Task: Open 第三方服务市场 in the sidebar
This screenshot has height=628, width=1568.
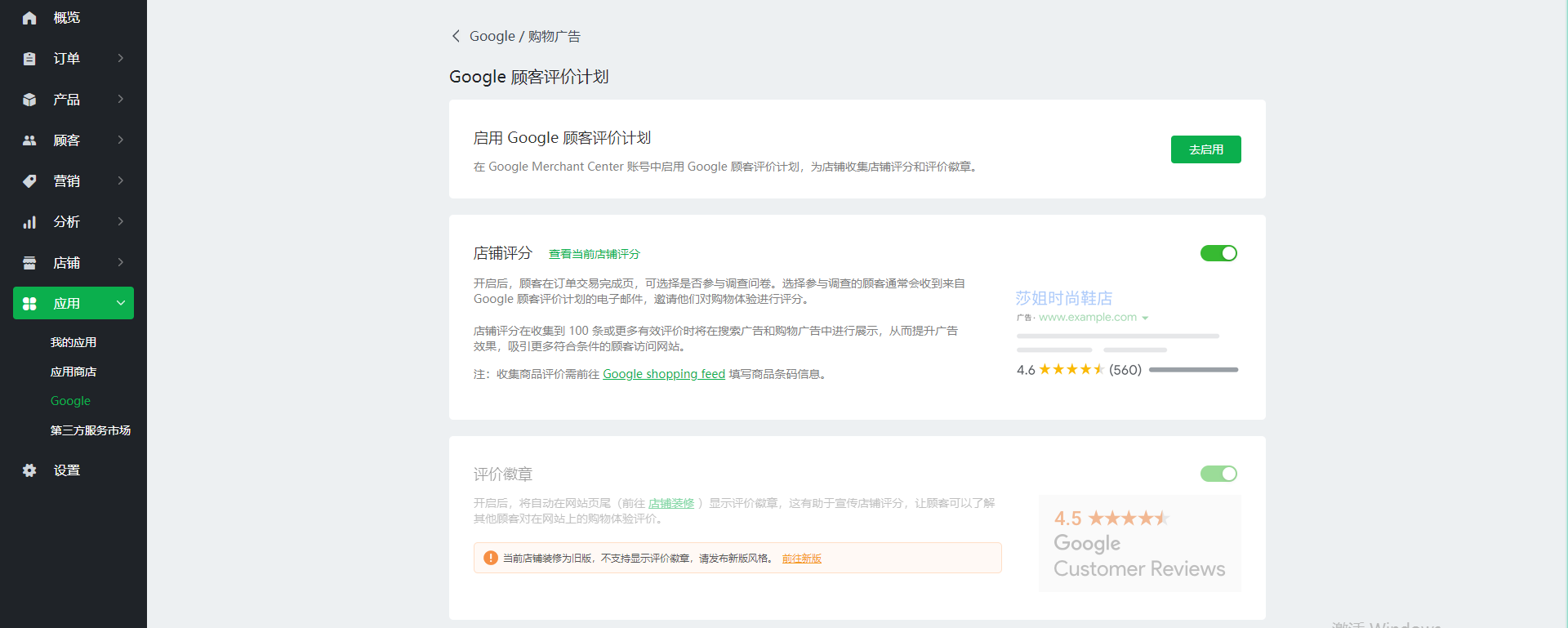Action: pos(91,430)
